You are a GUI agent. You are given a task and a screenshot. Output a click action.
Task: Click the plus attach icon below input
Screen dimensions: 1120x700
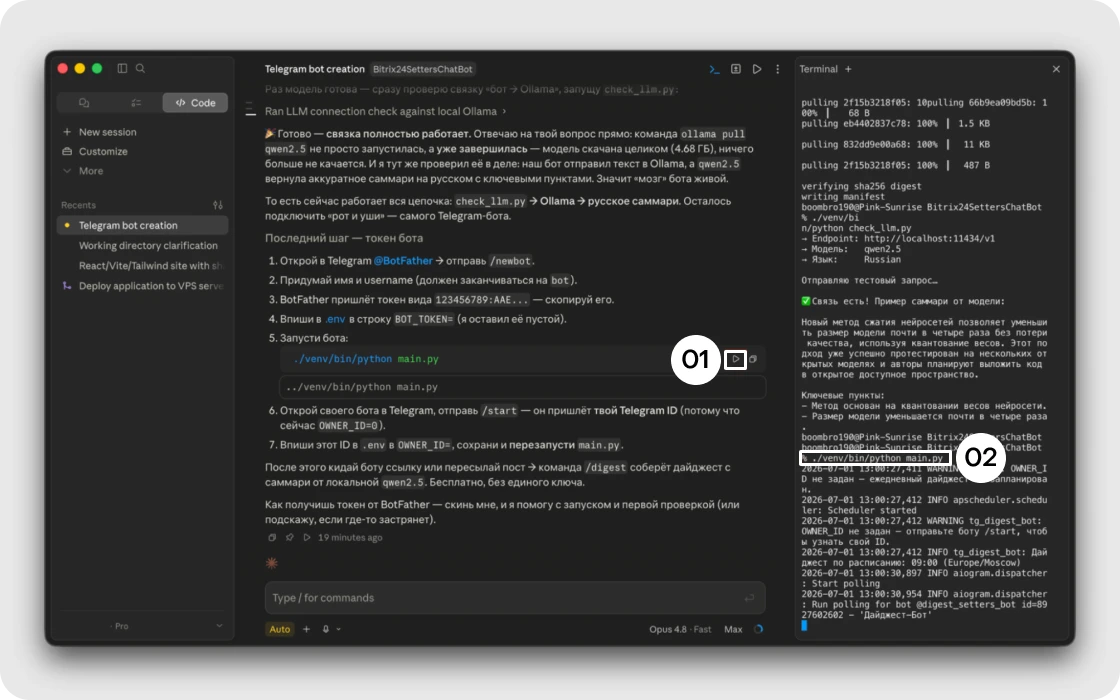[x=306, y=629]
